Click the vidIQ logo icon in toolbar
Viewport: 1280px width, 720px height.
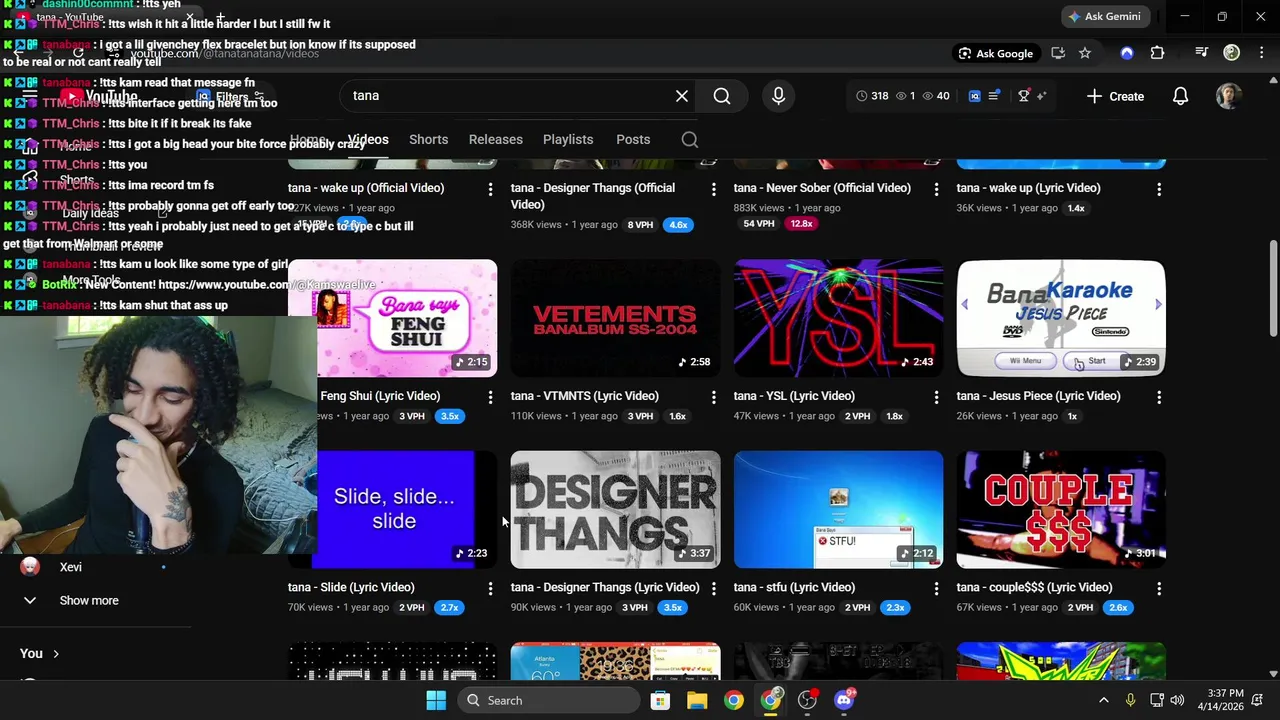coord(975,96)
